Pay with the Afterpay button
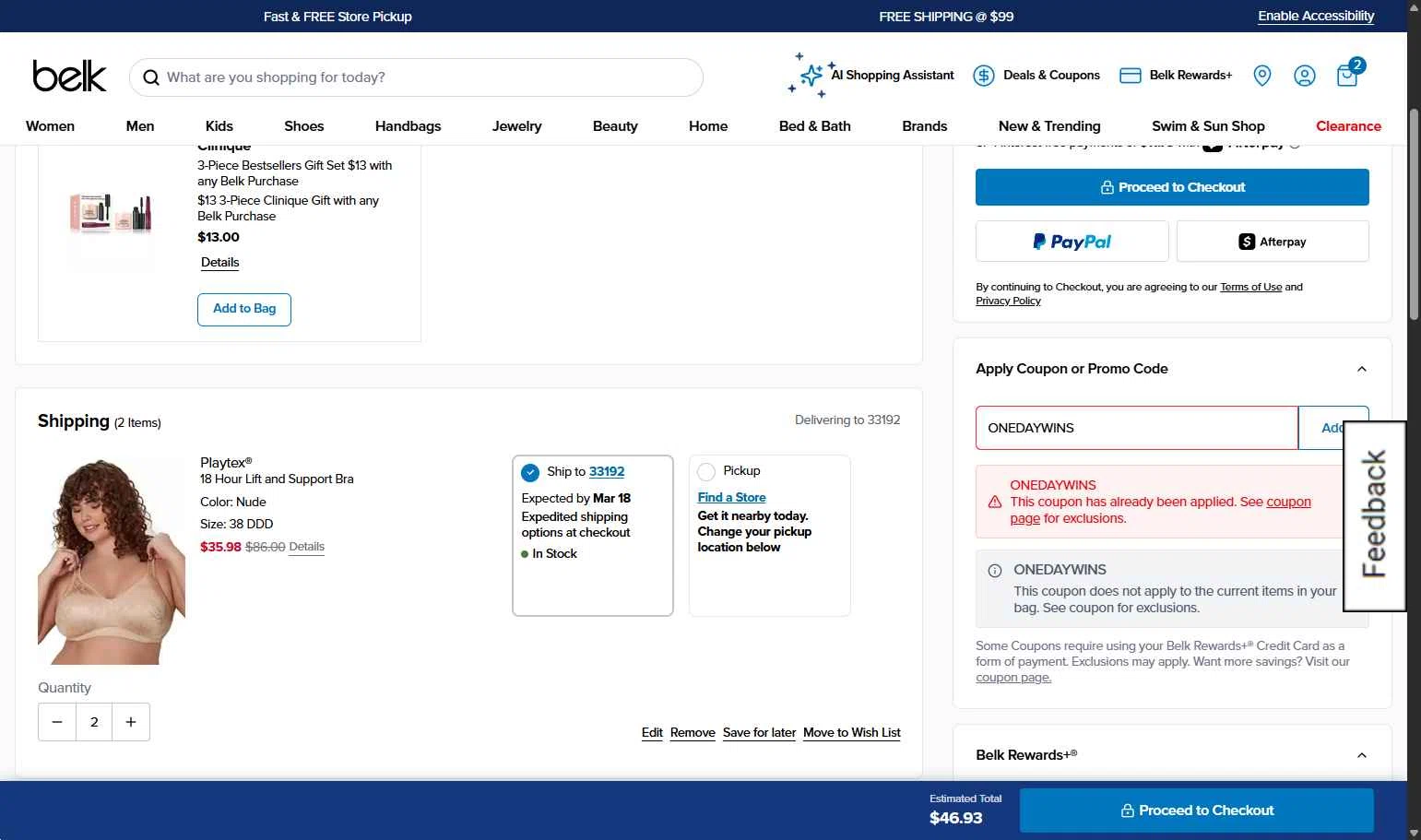 (x=1273, y=242)
